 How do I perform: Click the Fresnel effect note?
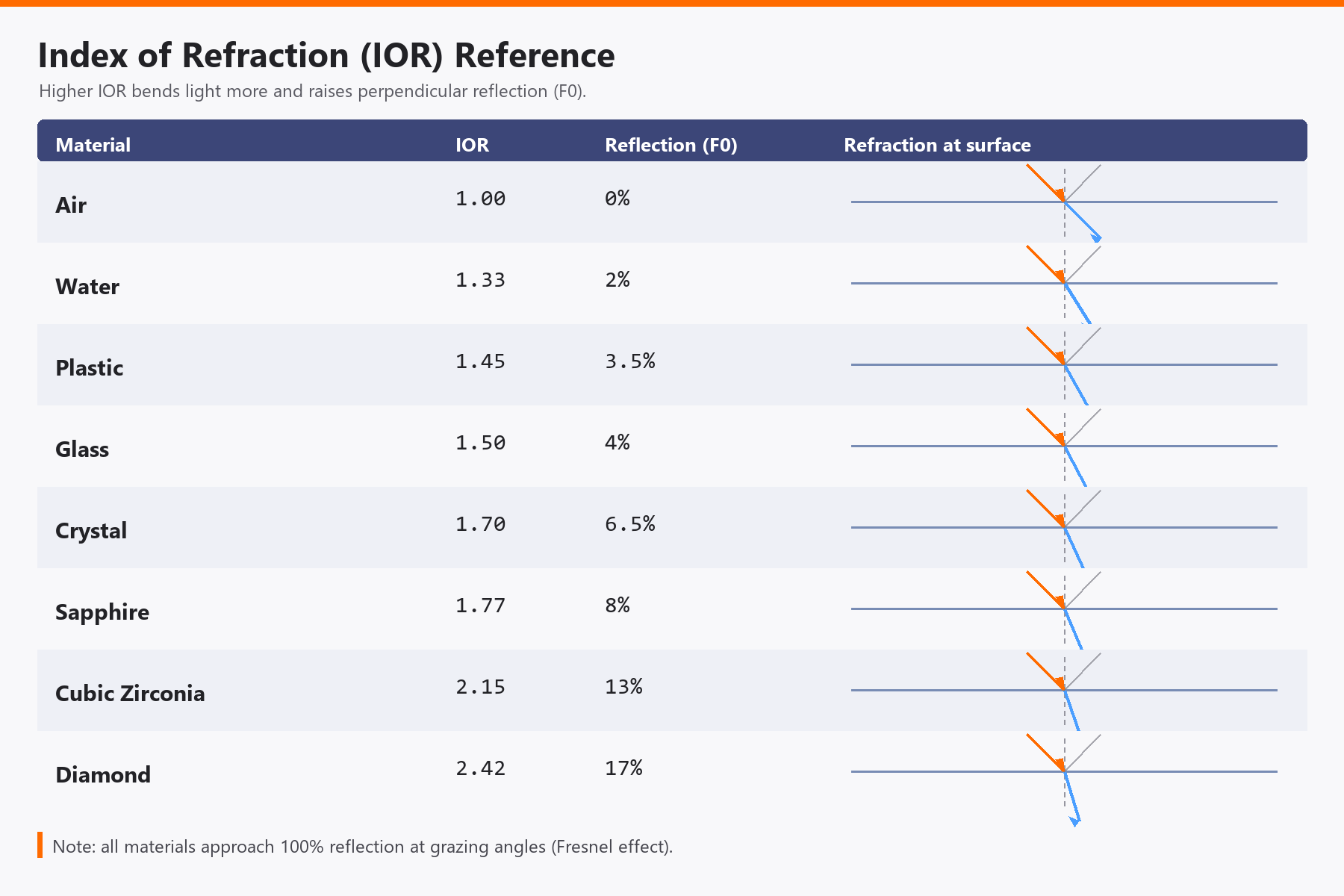coord(363,847)
